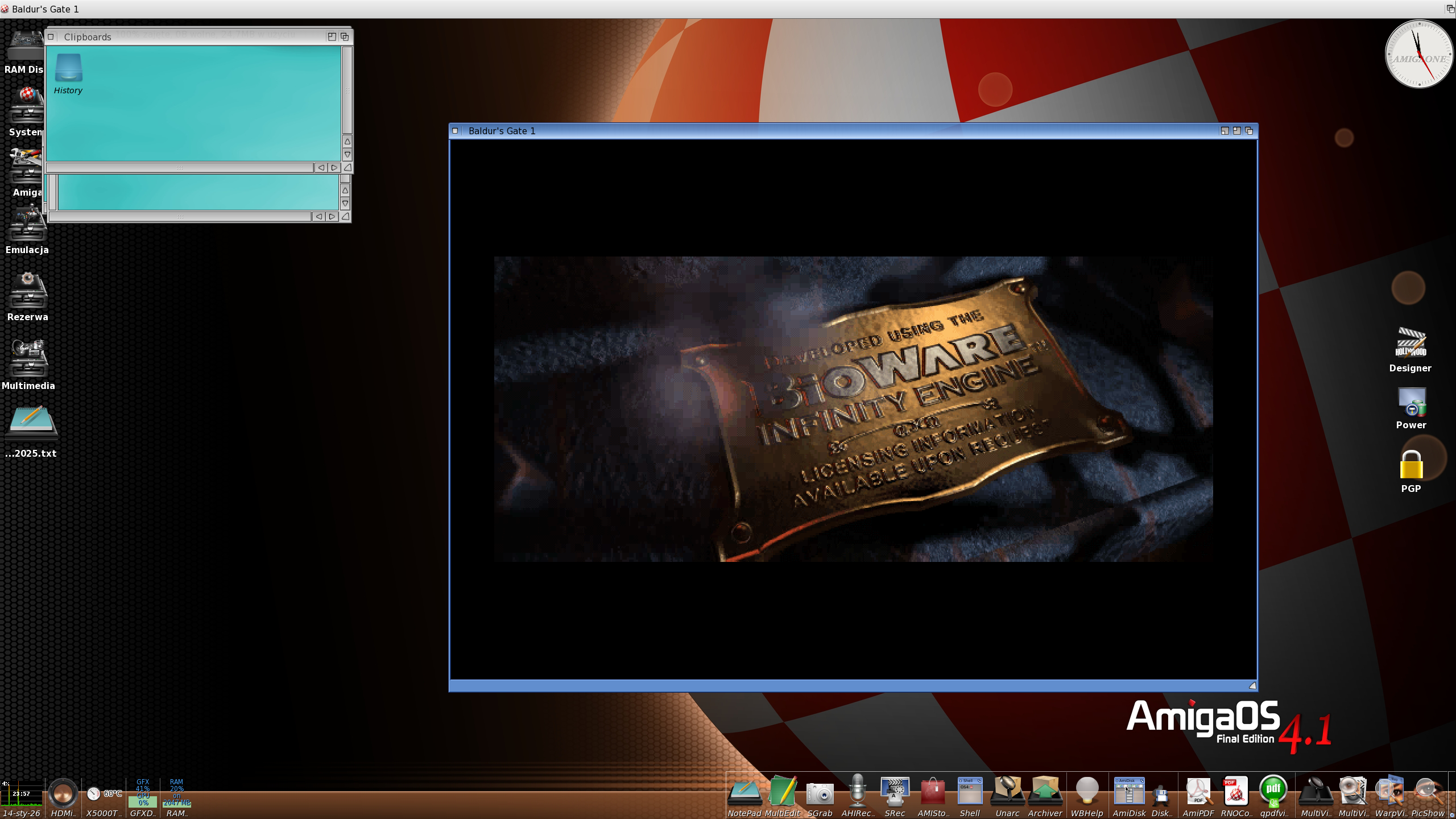This screenshot has height=819, width=1456.
Task: Open the Archiver dock icon
Action: pyautogui.click(x=1045, y=793)
